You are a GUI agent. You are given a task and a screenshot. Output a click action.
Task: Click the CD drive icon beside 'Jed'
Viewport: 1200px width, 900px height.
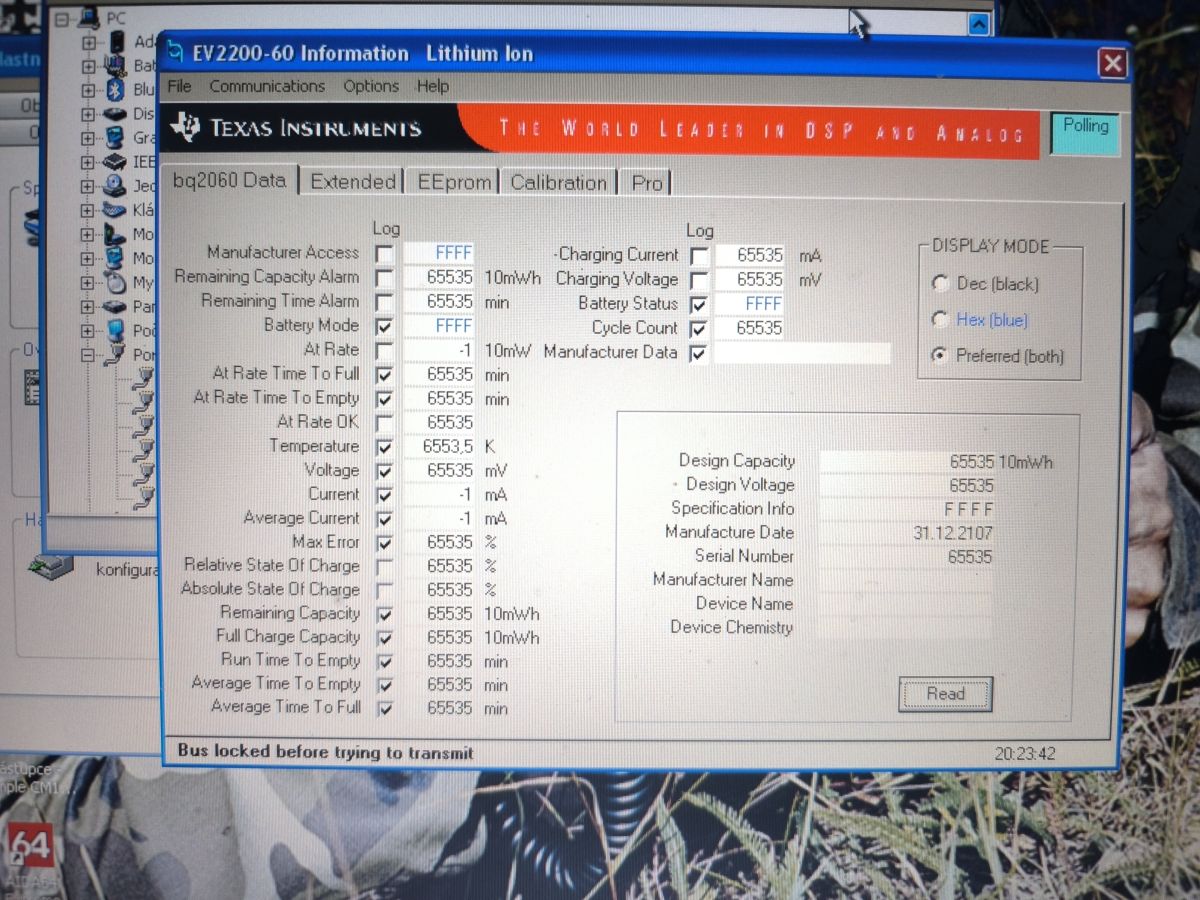(x=116, y=186)
